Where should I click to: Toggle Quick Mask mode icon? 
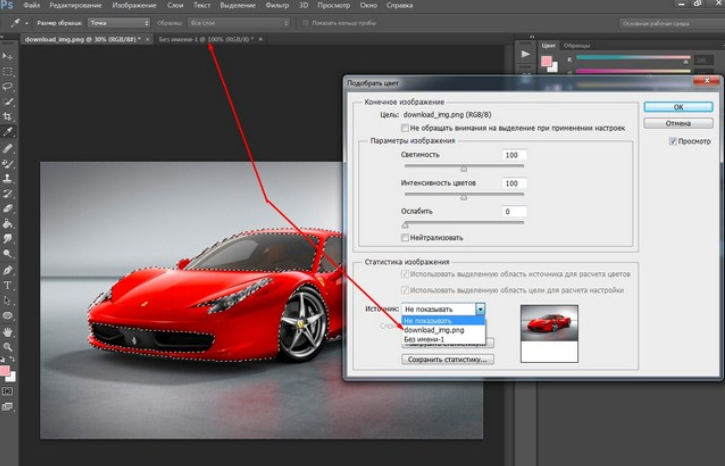(8, 391)
